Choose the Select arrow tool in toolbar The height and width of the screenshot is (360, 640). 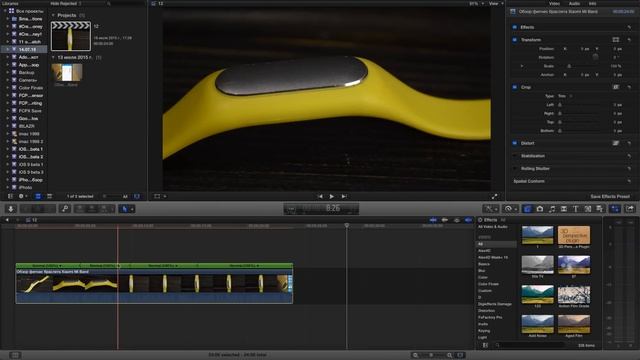pos(125,209)
